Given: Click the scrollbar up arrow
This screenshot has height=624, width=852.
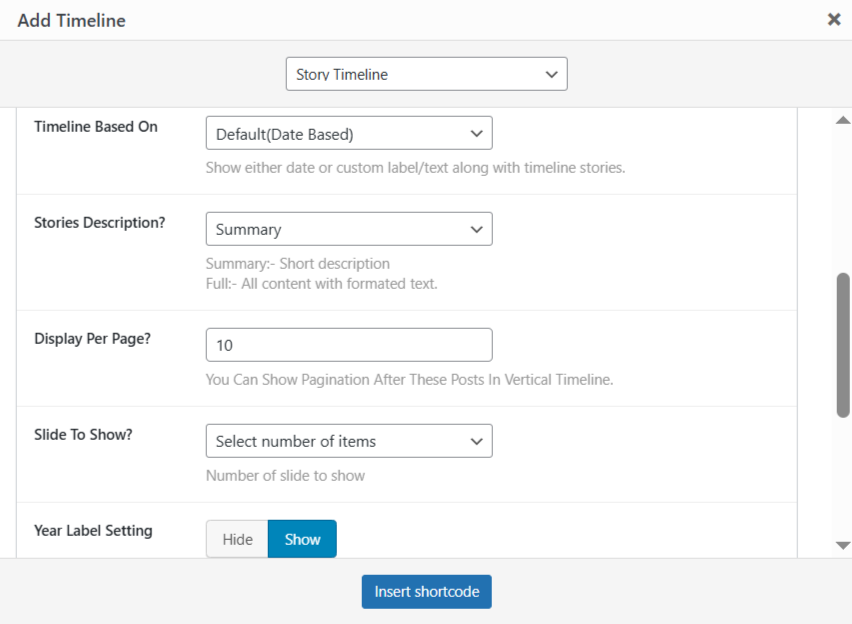Looking at the screenshot, I should (842, 120).
